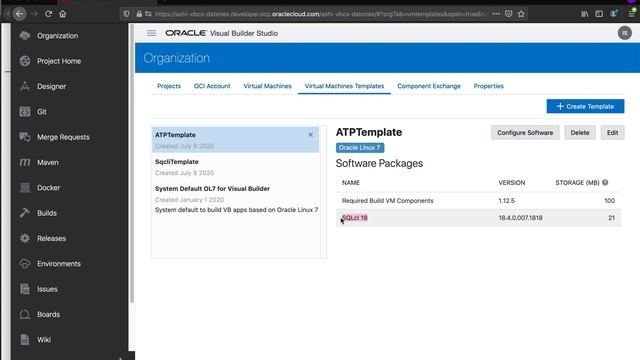Select System Default OL7 for Visual Builder
Screen dimensions: 640x360
(x=235, y=199)
